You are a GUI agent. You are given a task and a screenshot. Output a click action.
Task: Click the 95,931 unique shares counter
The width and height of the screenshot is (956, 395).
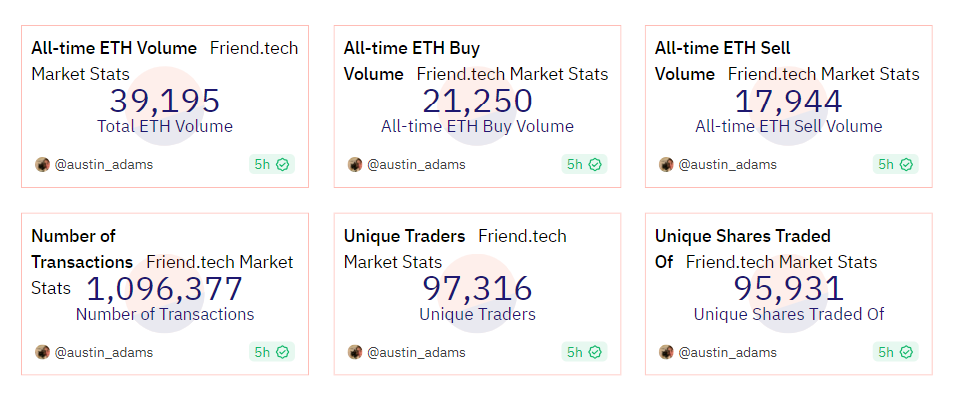click(788, 289)
